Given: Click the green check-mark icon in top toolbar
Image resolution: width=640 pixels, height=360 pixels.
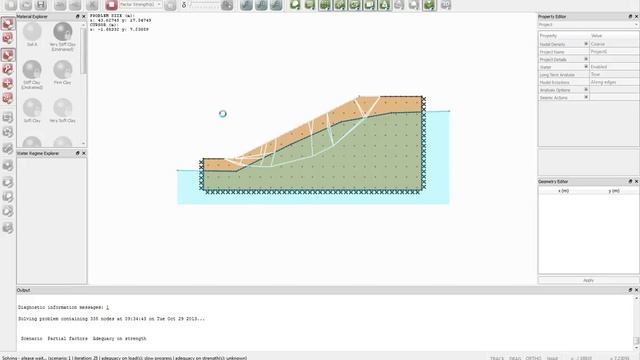Looking at the screenshot, I should [429, 4].
